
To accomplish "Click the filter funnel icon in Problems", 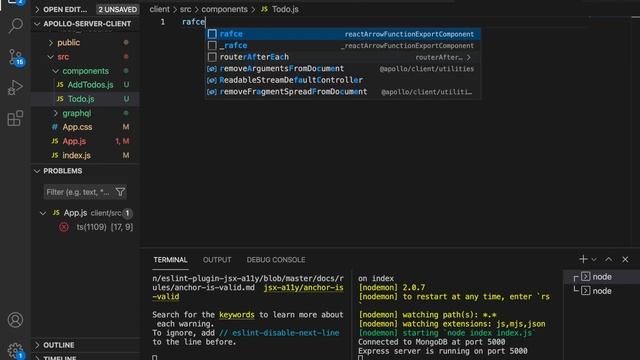I will pos(120,192).
